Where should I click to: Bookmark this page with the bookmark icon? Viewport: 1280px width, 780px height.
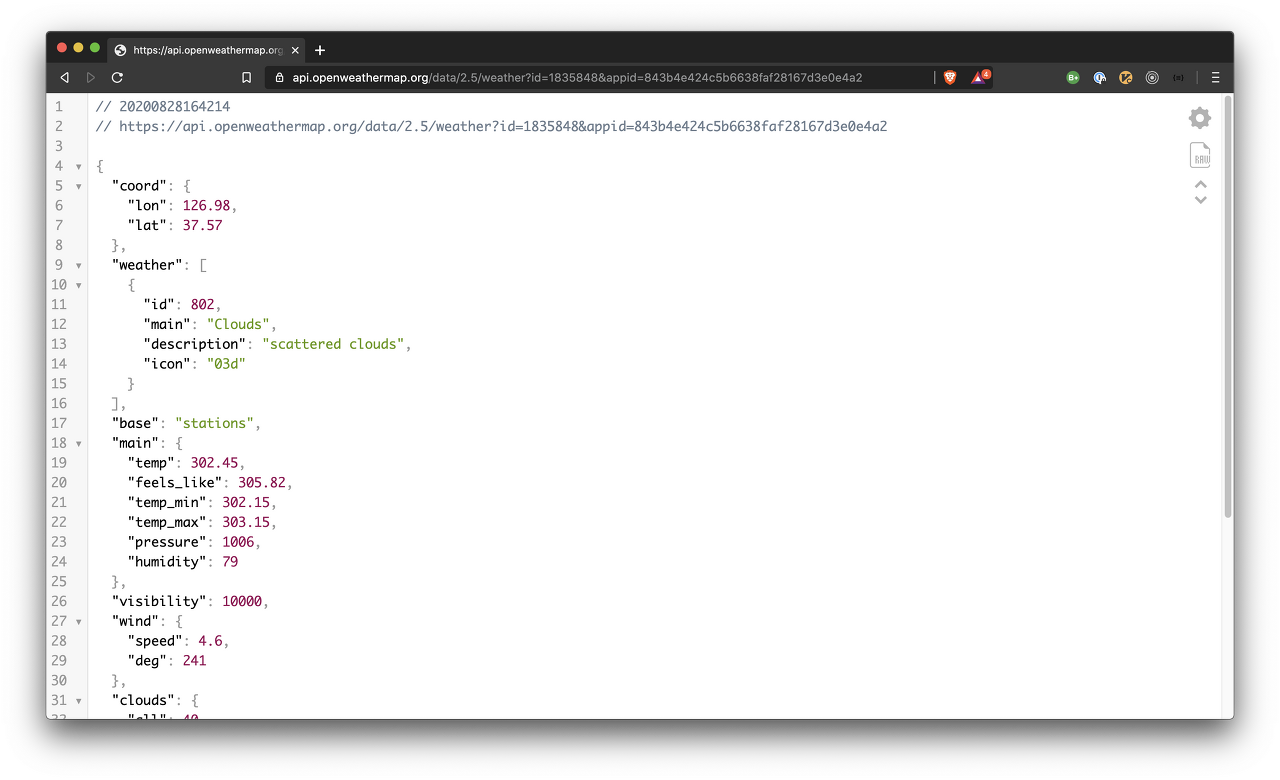[247, 77]
